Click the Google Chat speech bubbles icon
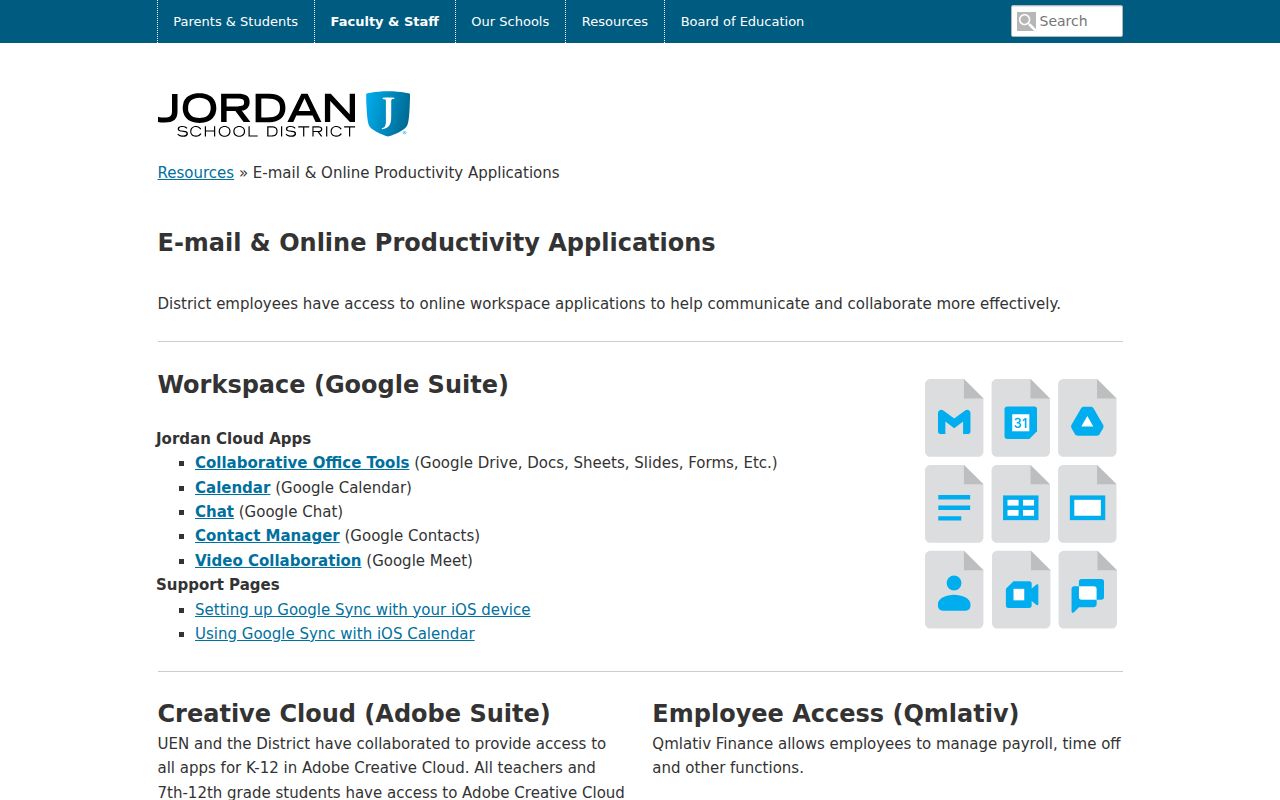 click(x=1087, y=590)
